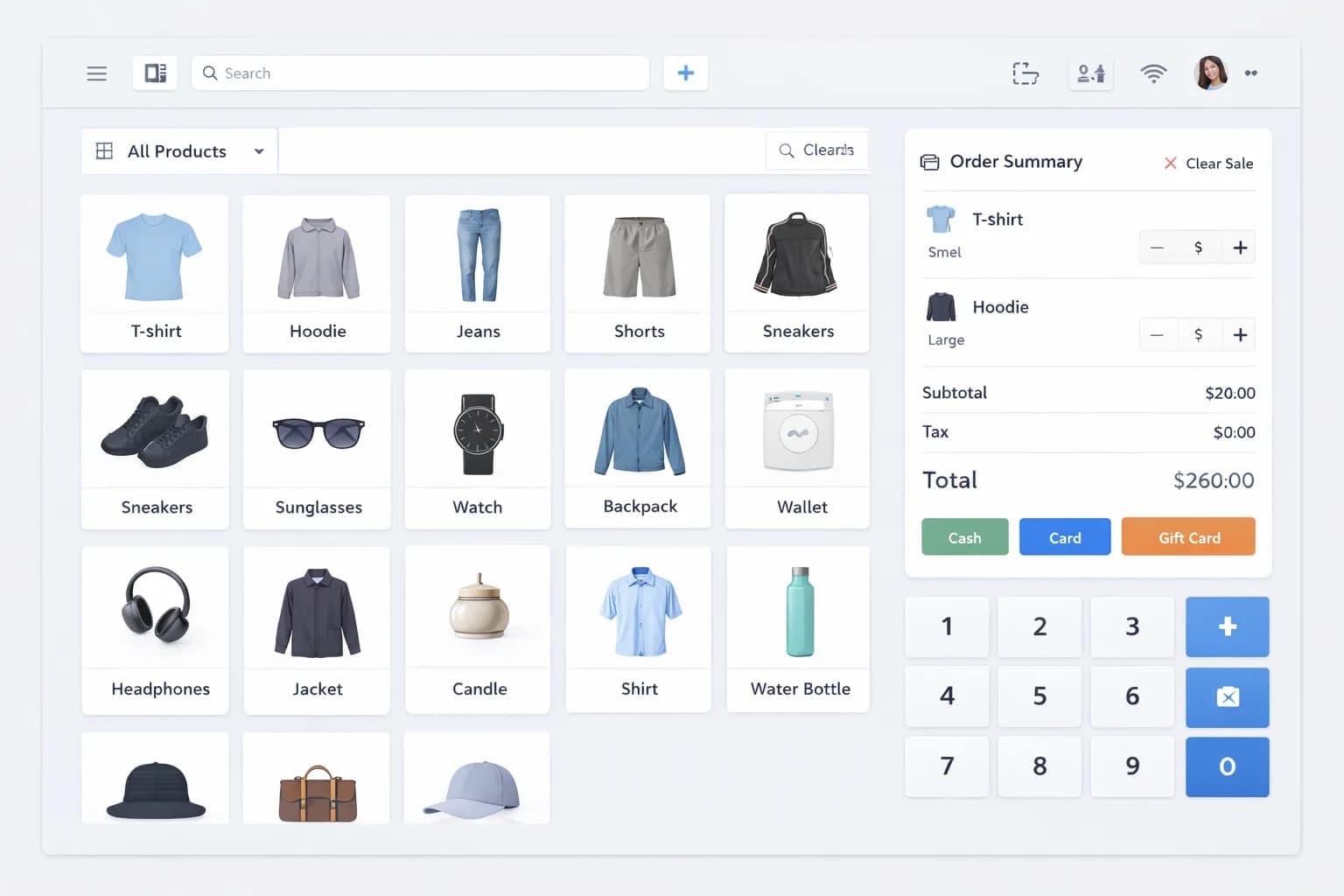
Task: Click inside the Search field
Action: 420,73
